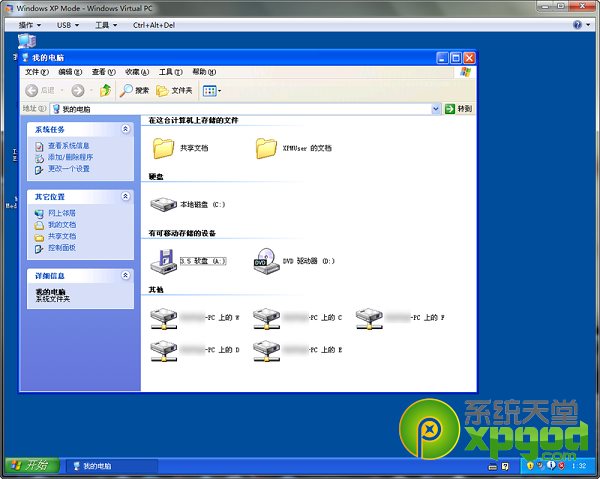The image size is (600, 479).
Task: Select the 本地磁盘 (C:) drive icon
Action: (x=163, y=205)
